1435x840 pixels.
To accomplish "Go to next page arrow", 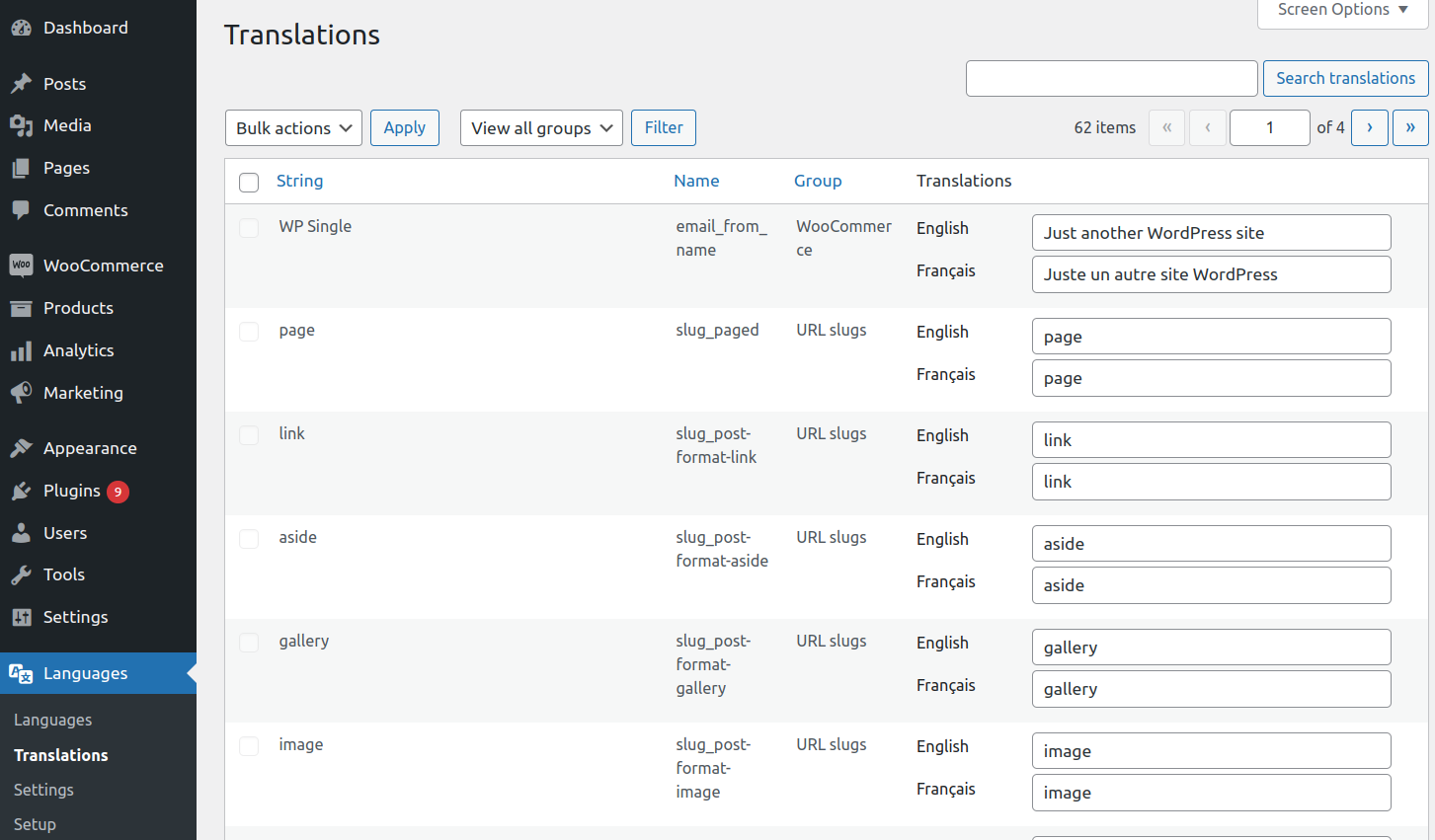I will point(1370,127).
